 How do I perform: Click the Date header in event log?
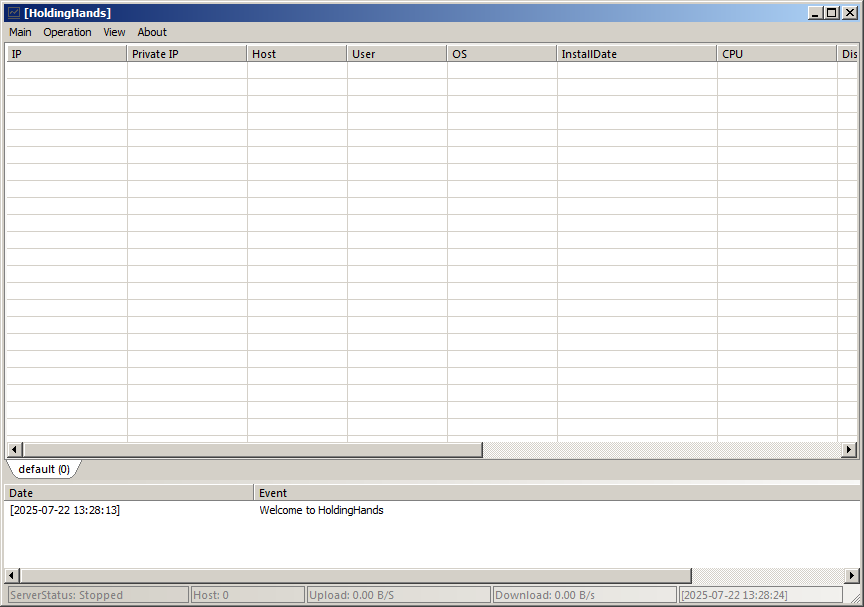point(129,493)
